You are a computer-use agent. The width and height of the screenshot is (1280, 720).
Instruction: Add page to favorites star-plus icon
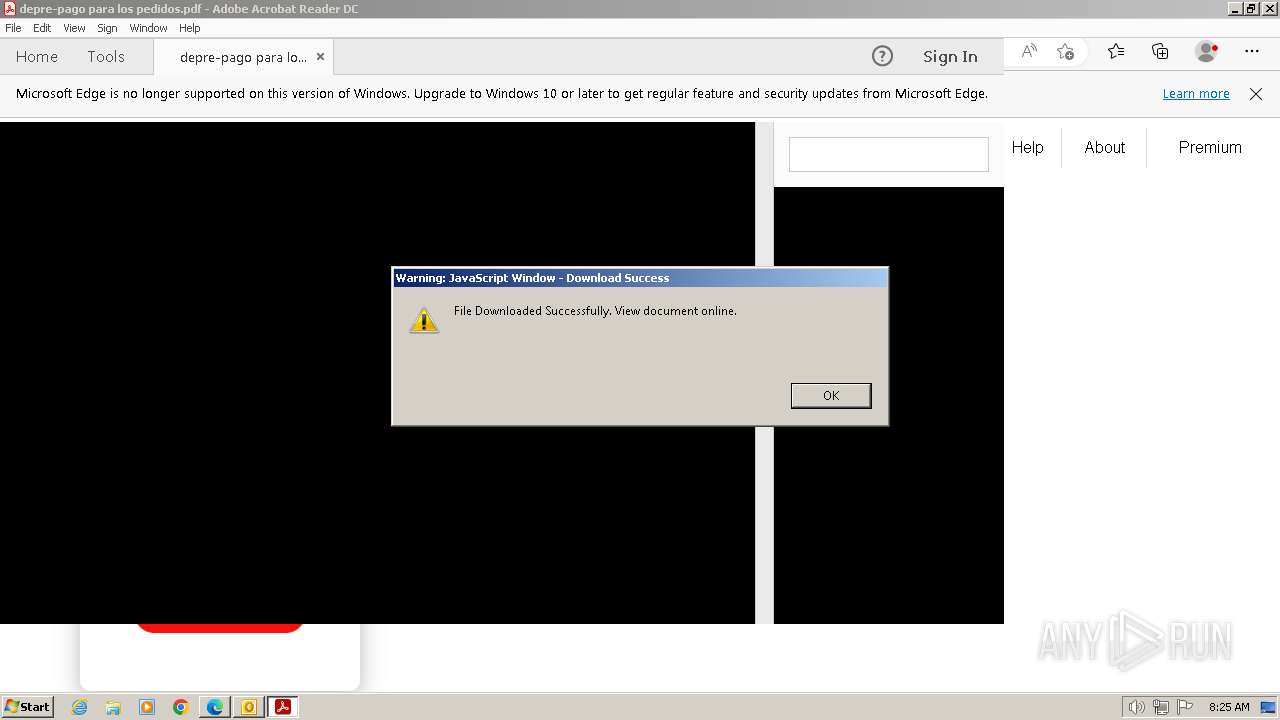pos(1065,51)
